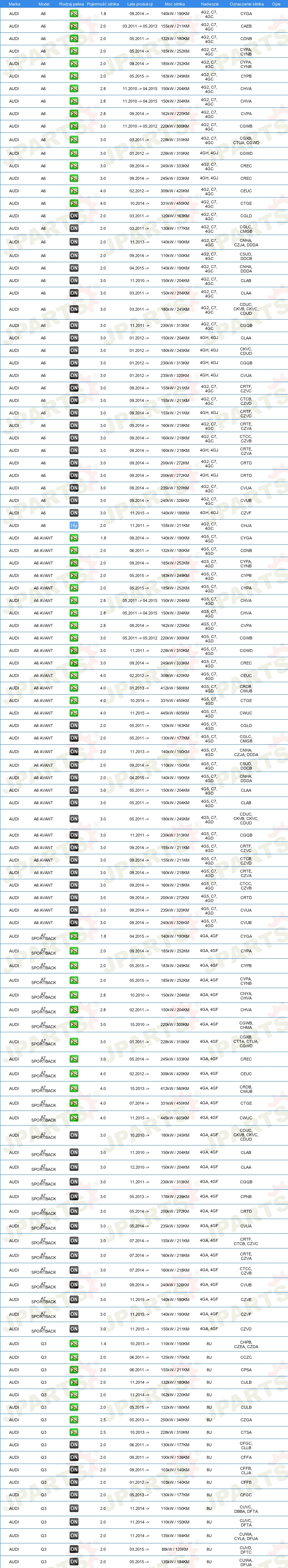
Task: Click the diesel icon in the A6 Avant CLAA row
Action: [x=74, y=790]
